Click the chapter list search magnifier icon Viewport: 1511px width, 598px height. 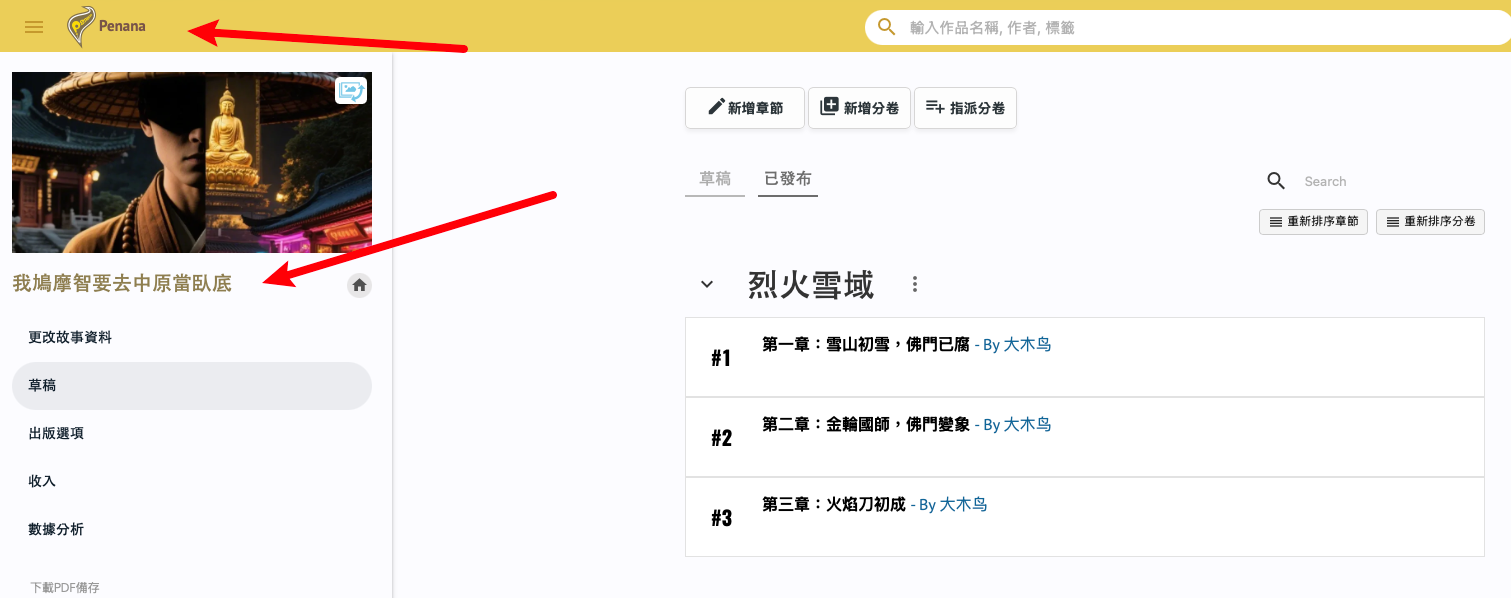point(1276,180)
